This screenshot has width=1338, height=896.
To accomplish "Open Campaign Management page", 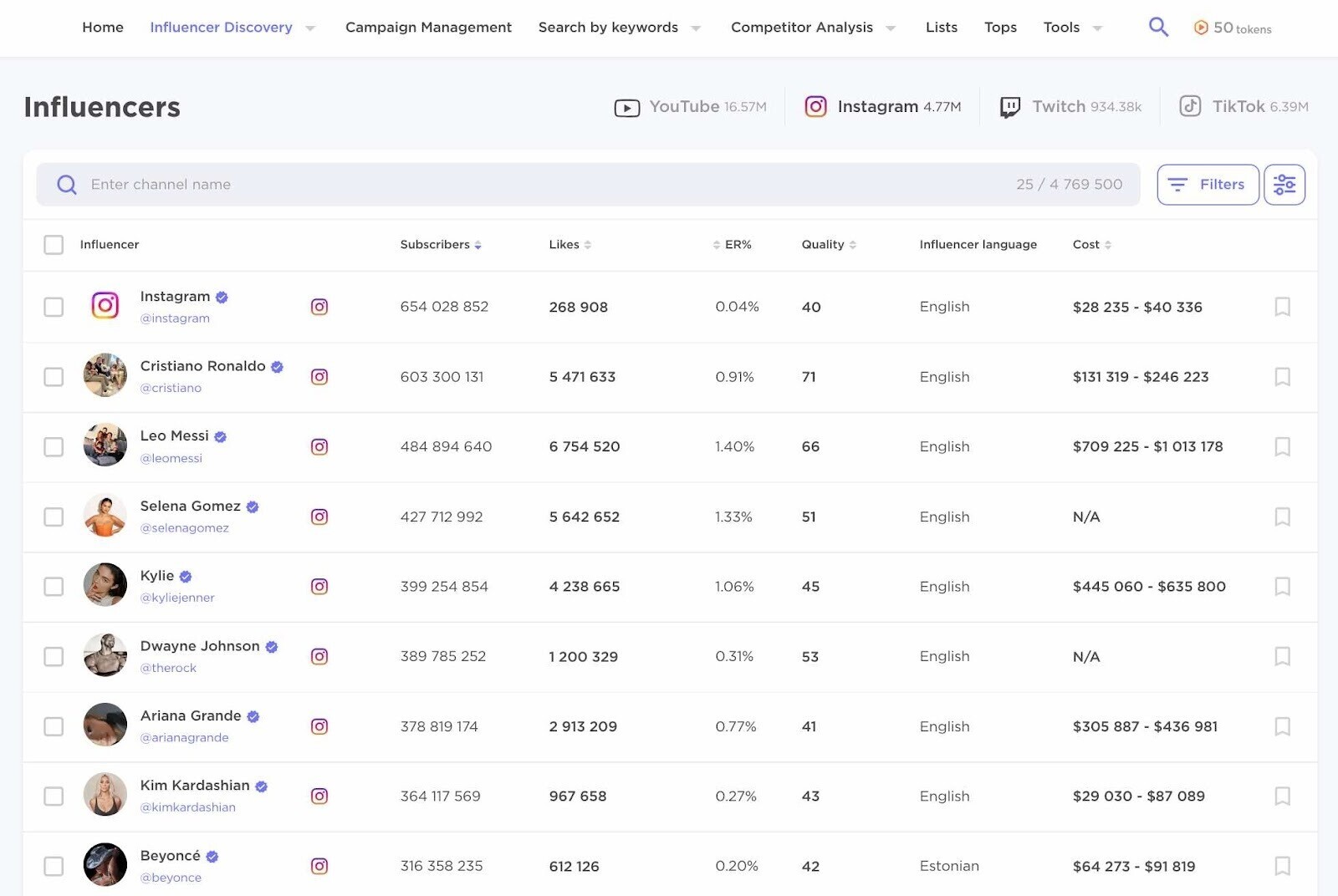I will click(428, 28).
